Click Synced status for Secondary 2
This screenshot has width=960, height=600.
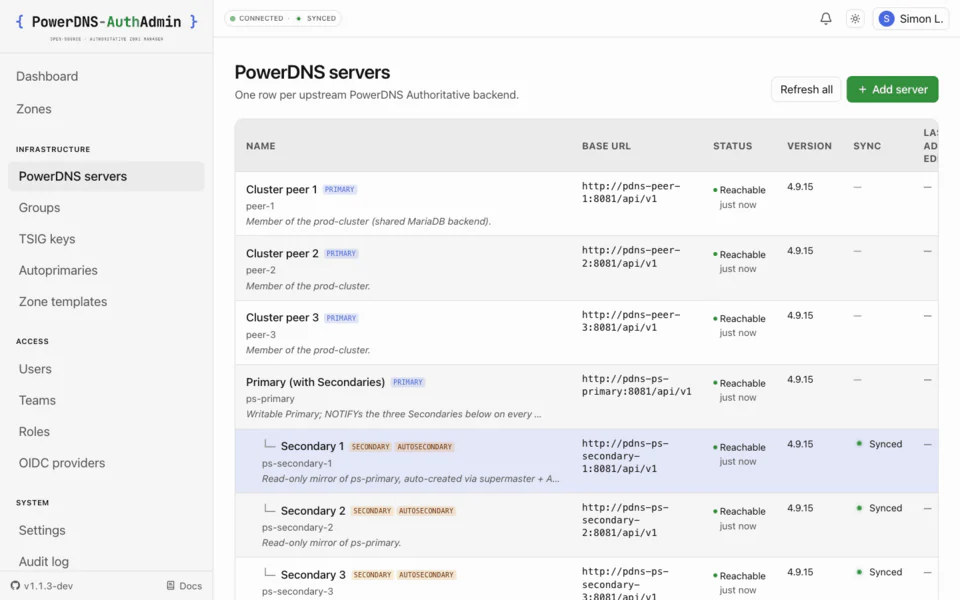[x=879, y=508]
